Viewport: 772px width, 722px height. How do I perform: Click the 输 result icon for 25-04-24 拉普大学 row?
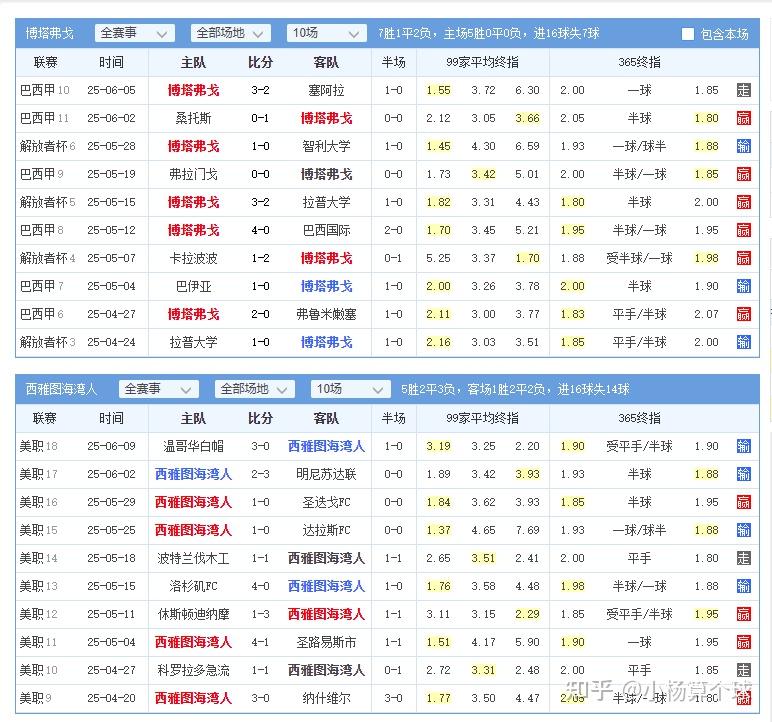(743, 342)
